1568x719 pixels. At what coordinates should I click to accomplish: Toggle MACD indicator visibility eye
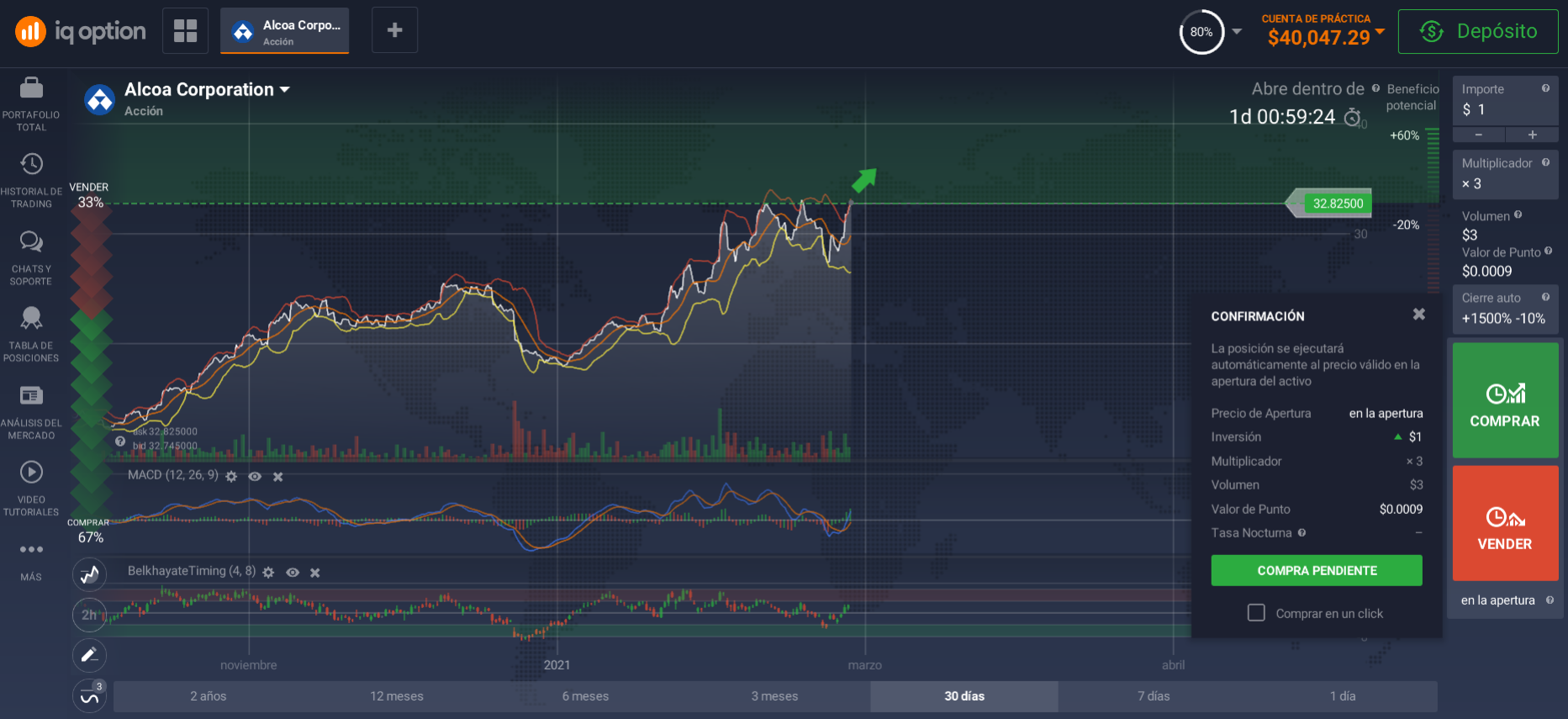255,477
